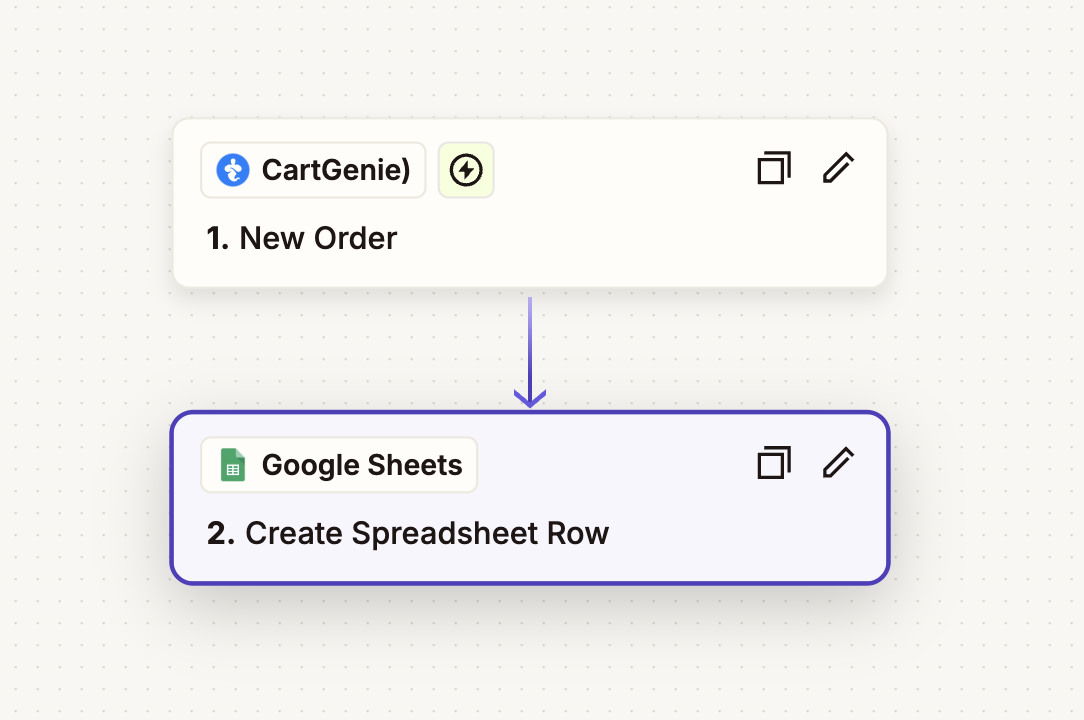Duplicate the Create Spreadsheet Row step
This screenshot has height=720, width=1084.
pyautogui.click(x=774, y=463)
